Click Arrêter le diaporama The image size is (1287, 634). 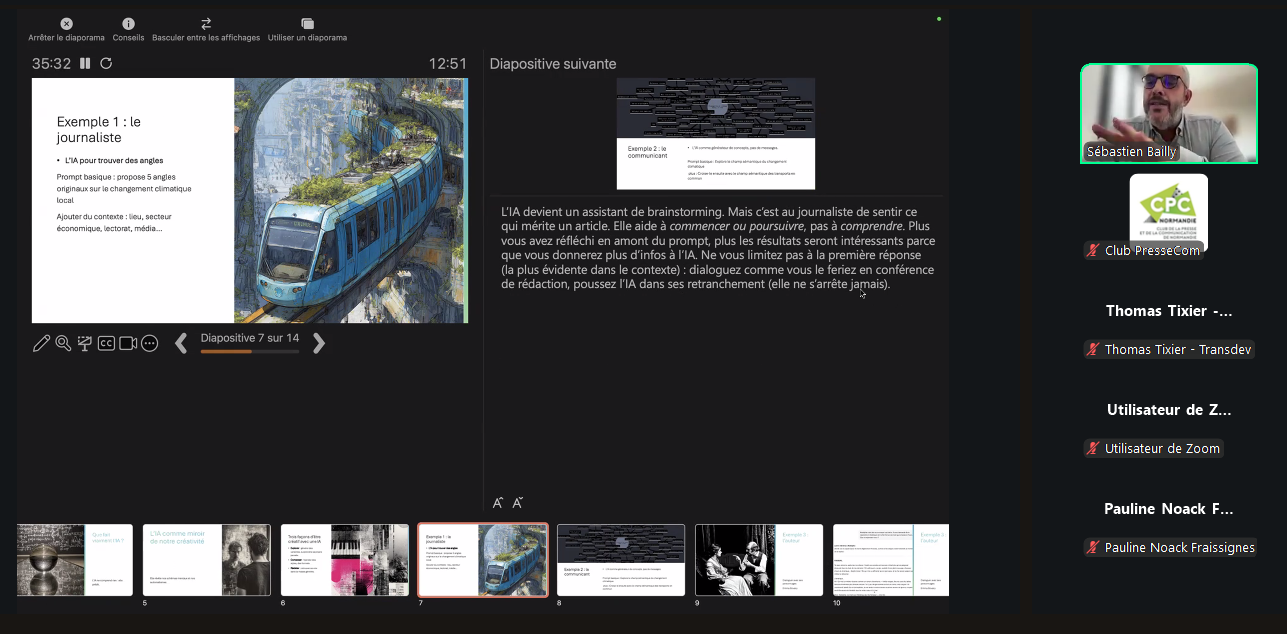(66, 29)
